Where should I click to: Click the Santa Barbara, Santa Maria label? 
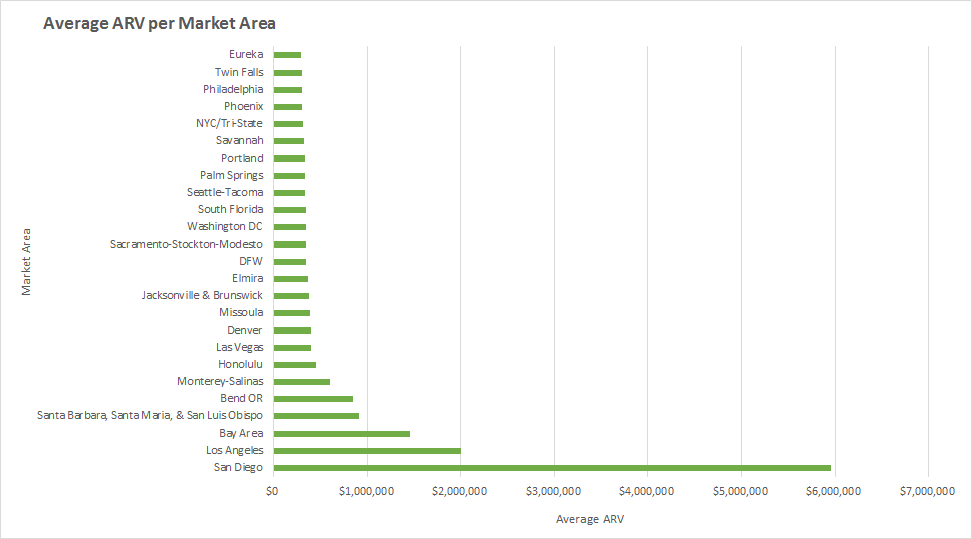click(150, 415)
